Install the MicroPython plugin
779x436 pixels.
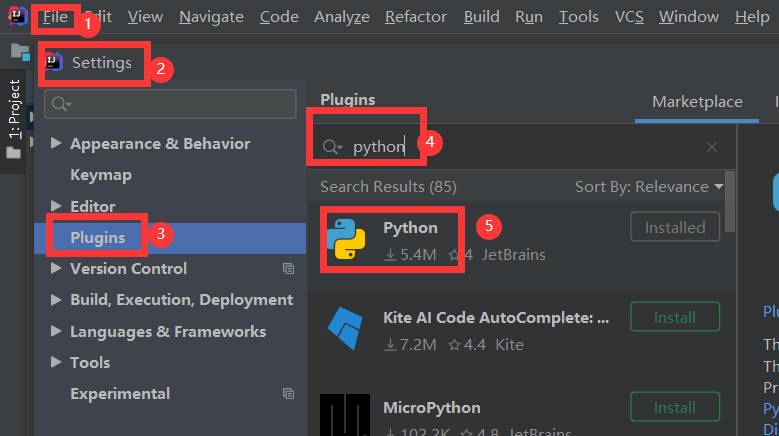click(x=675, y=407)
